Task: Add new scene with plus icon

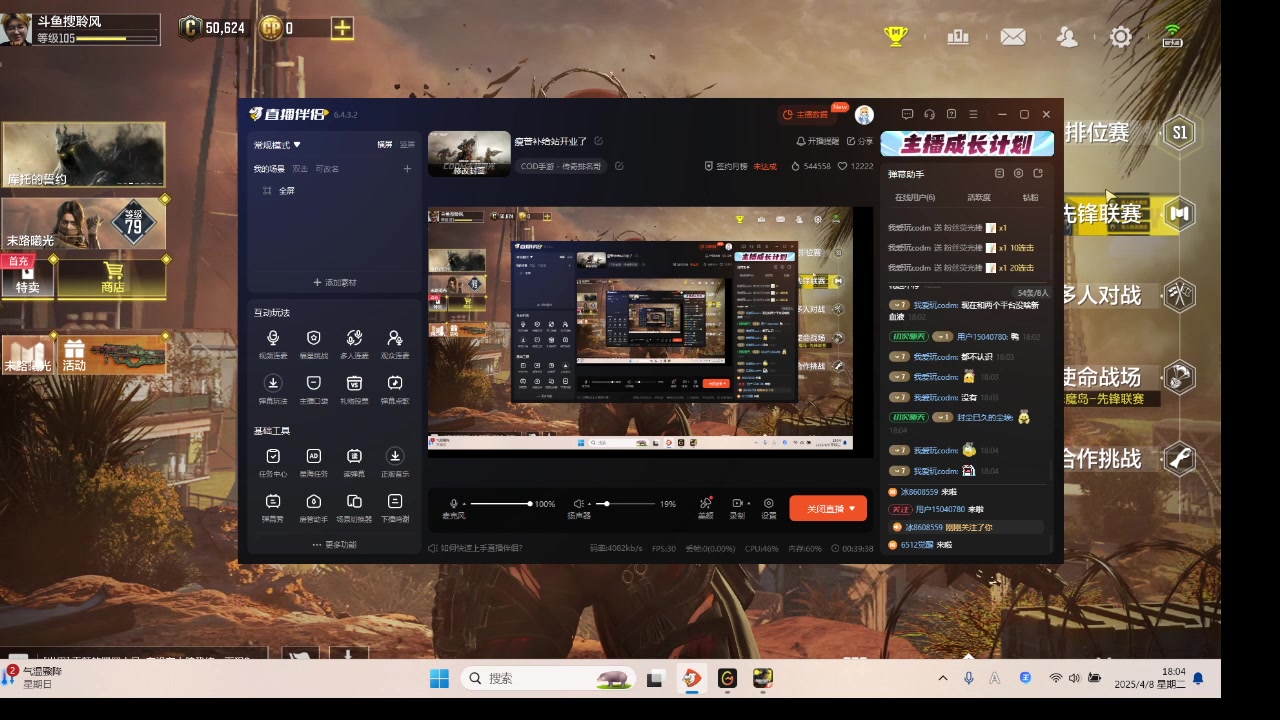Action: click(407, 169)
